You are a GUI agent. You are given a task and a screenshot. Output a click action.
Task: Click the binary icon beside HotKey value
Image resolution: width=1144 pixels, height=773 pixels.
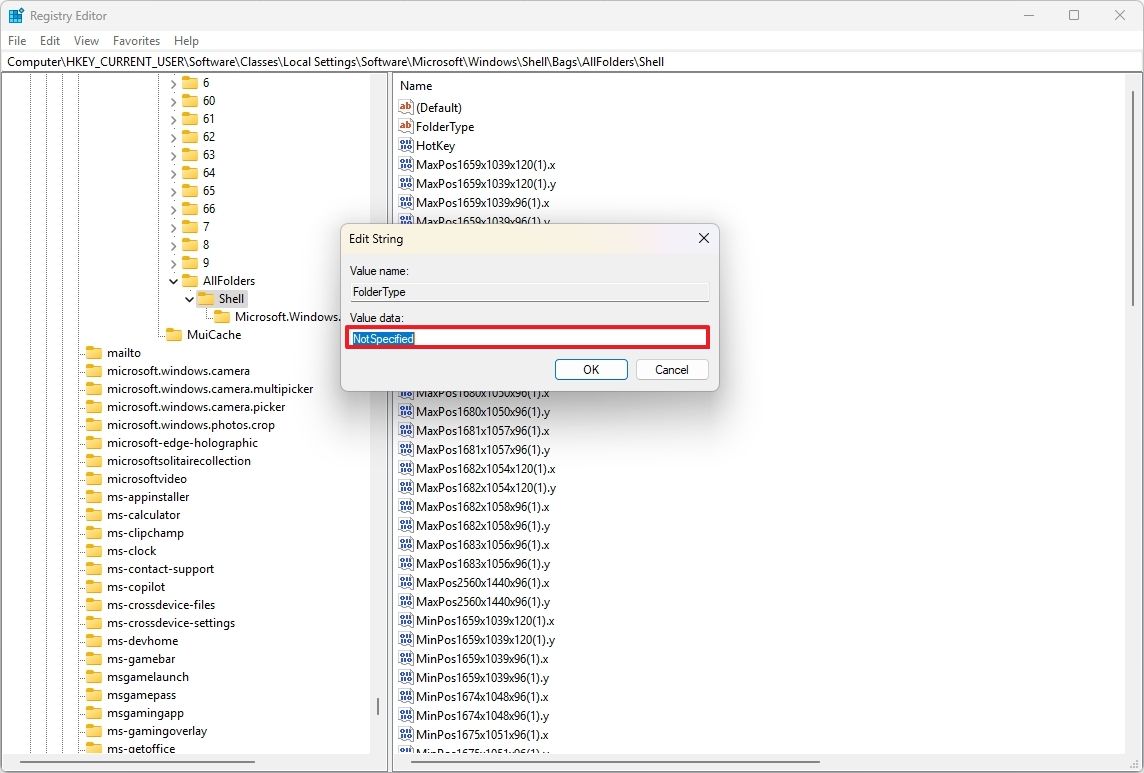(406, 146)
